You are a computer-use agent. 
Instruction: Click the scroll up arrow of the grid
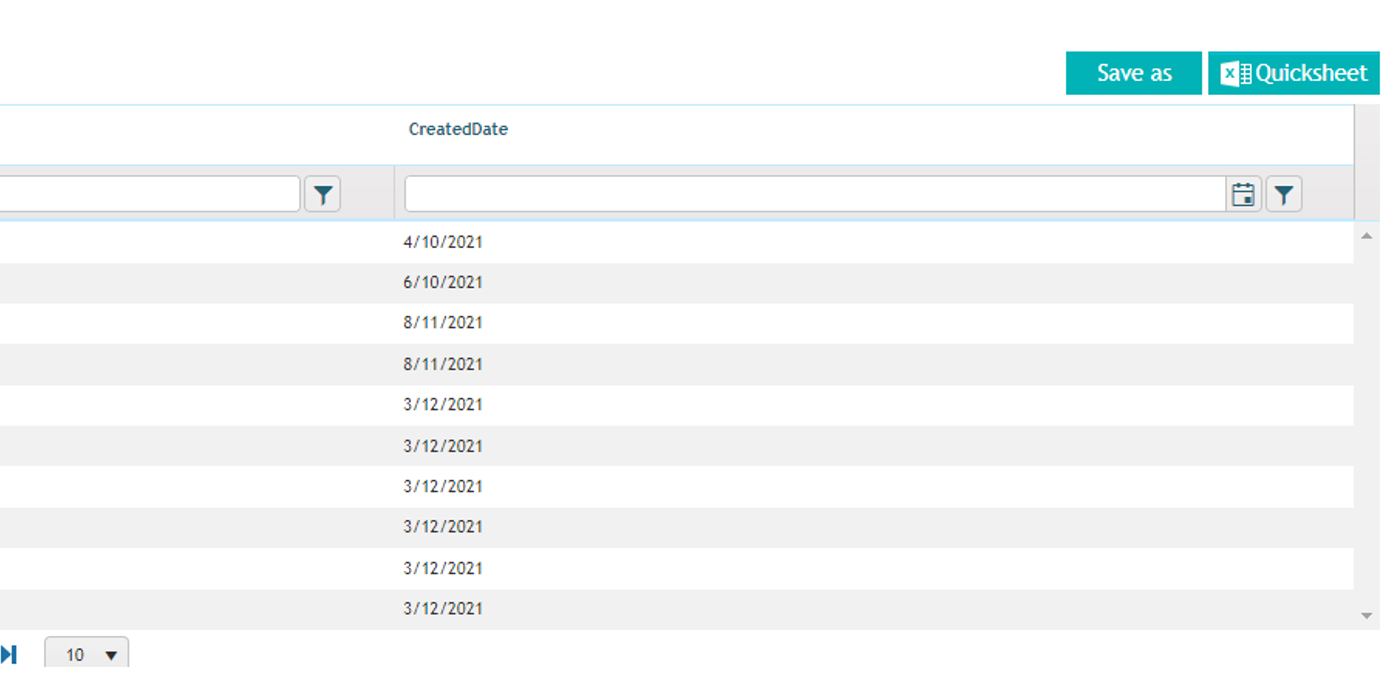(1367, 236)
